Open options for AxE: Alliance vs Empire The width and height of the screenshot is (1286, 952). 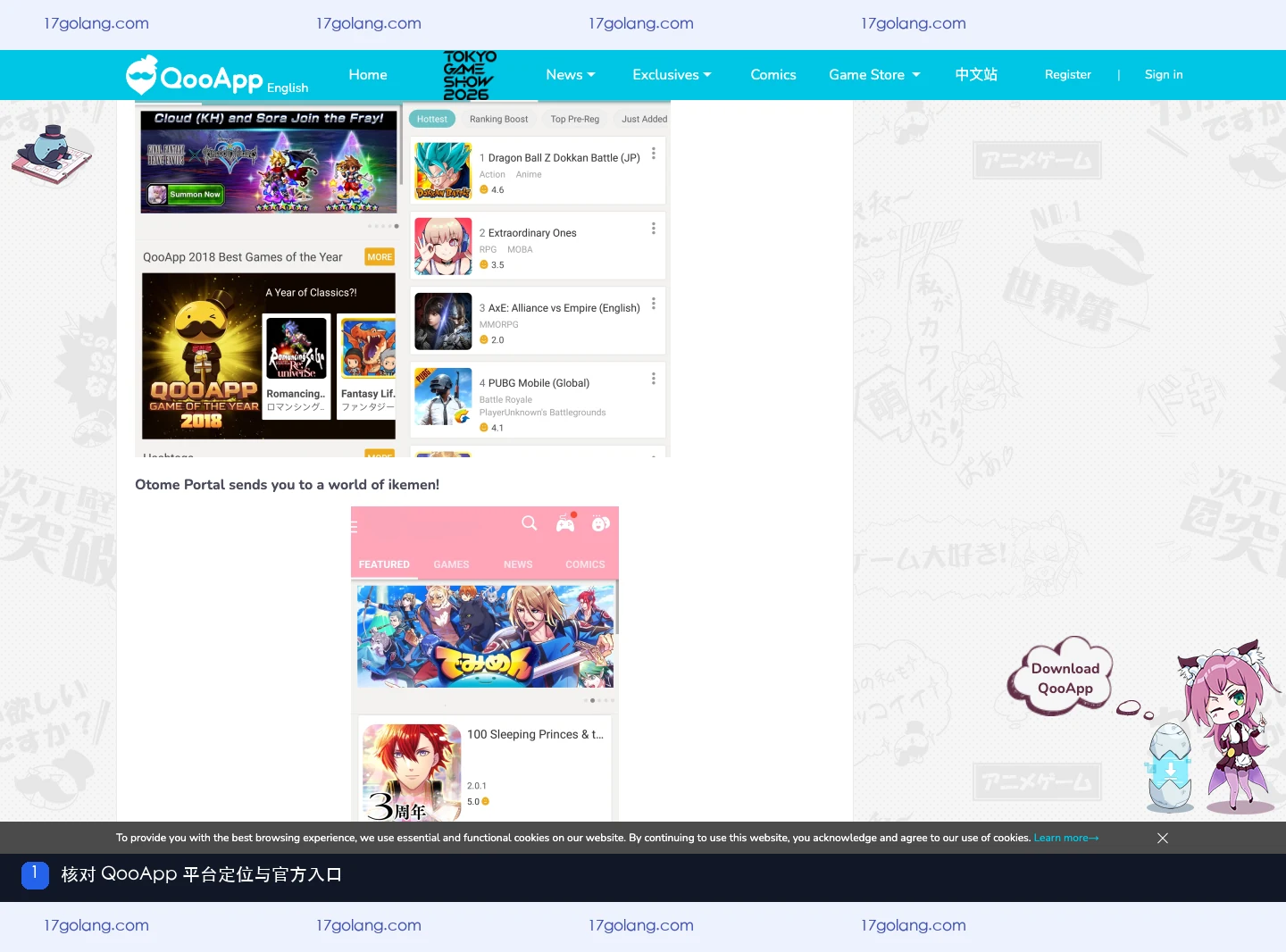654,304
